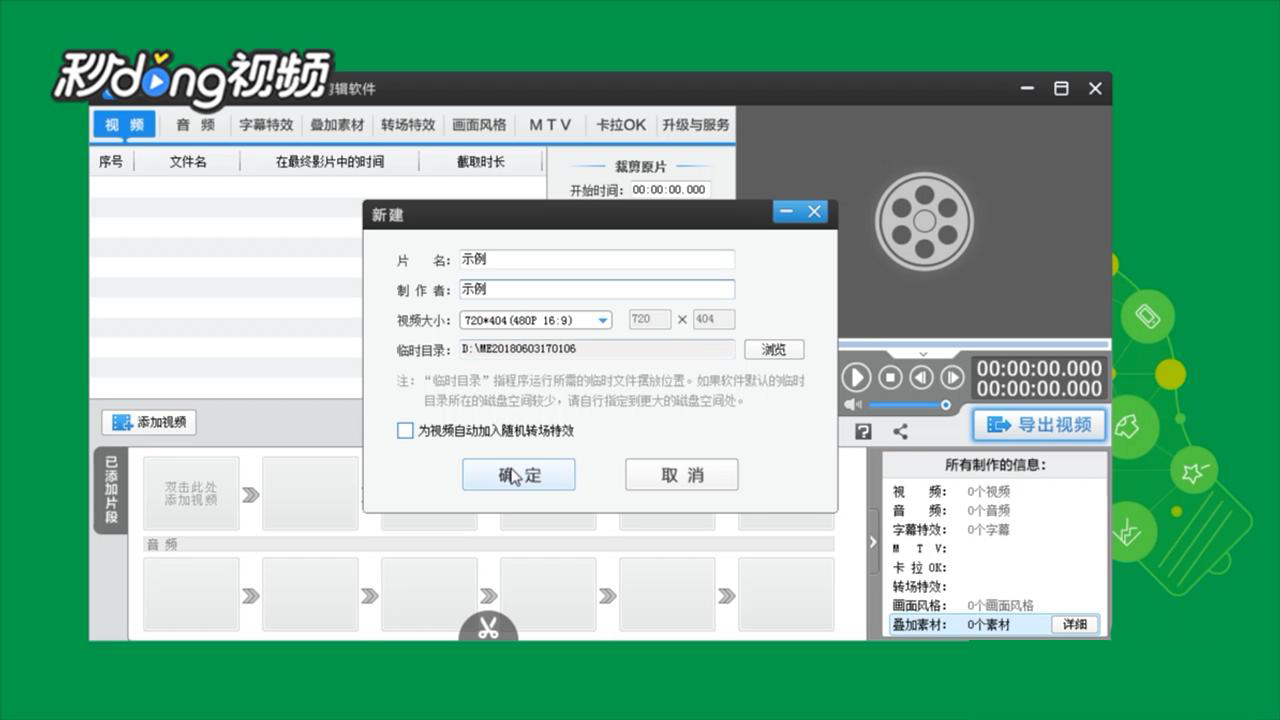Image resolution: width=1280 pixels, height=720 pixels.
Task: Click the first audio clip slot
Action: tap(191, 594)
